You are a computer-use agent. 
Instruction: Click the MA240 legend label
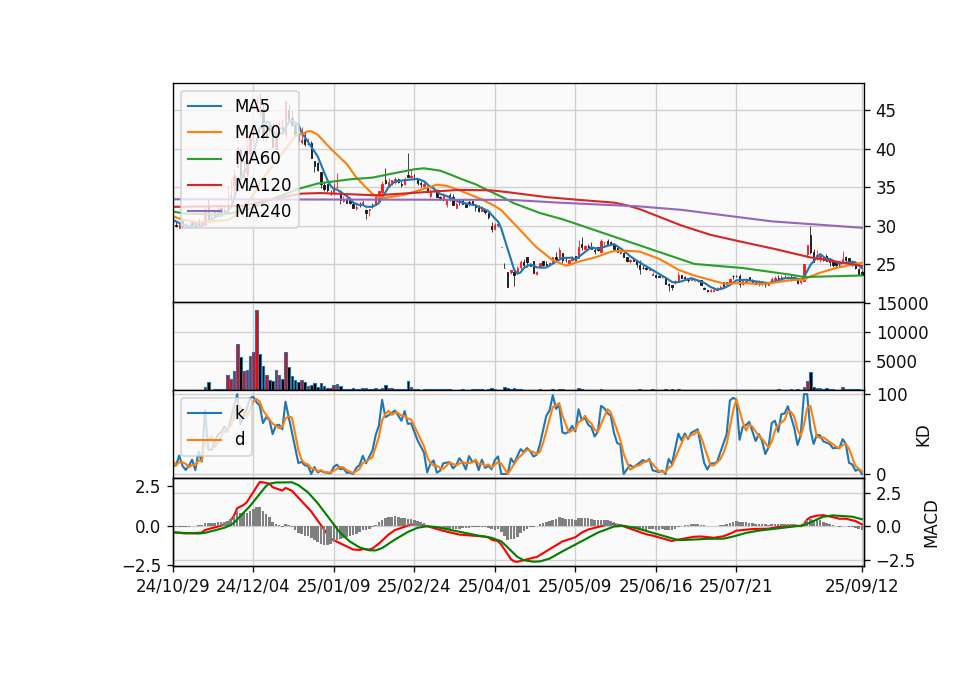tap(263, 211)
